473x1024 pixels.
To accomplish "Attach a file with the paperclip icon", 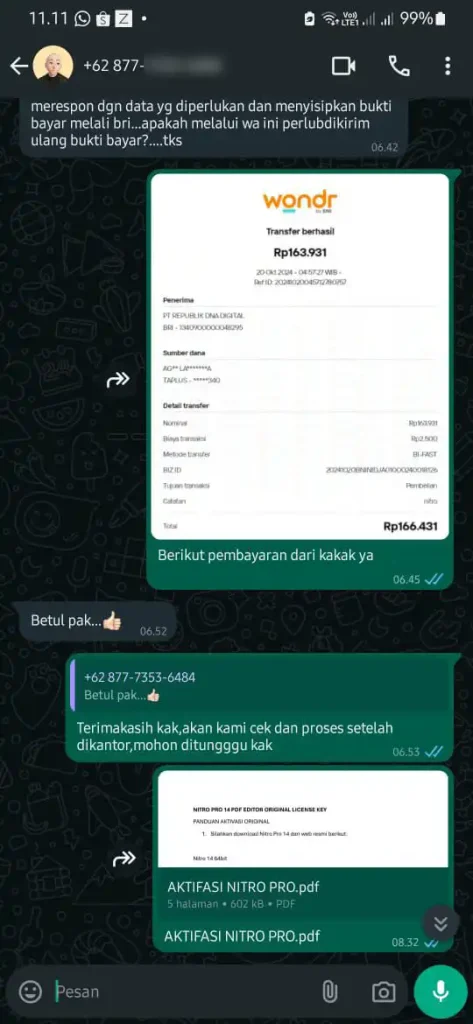I will pos(330,992).
